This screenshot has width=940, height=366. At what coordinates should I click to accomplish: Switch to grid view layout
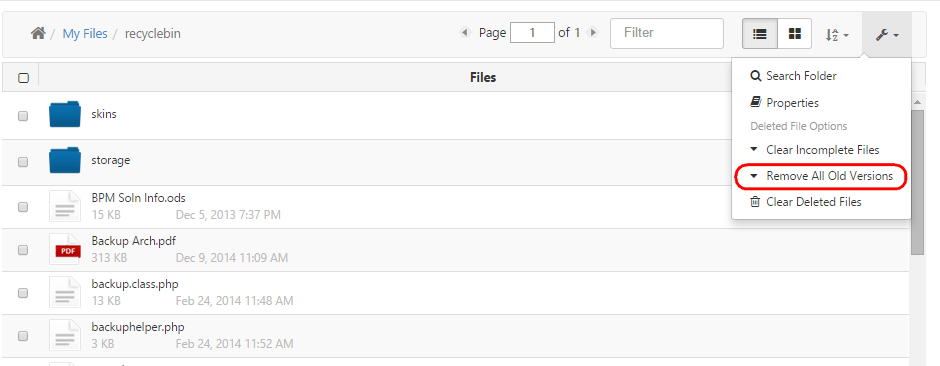[795, 34]
